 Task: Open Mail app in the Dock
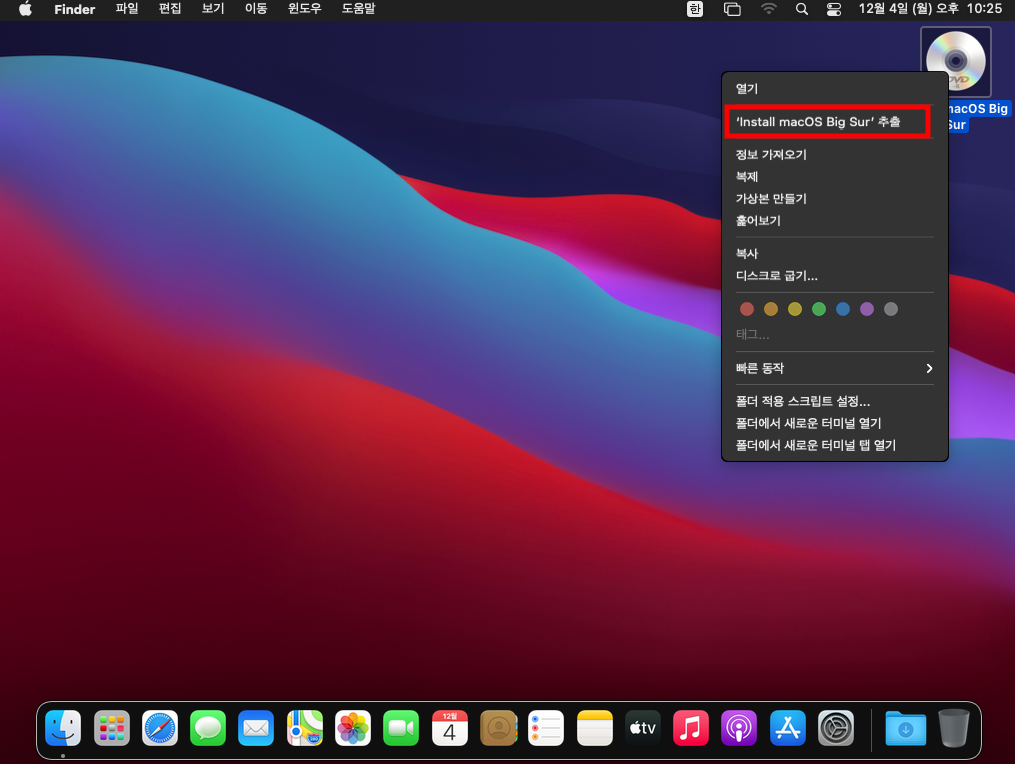click(256, 728)
